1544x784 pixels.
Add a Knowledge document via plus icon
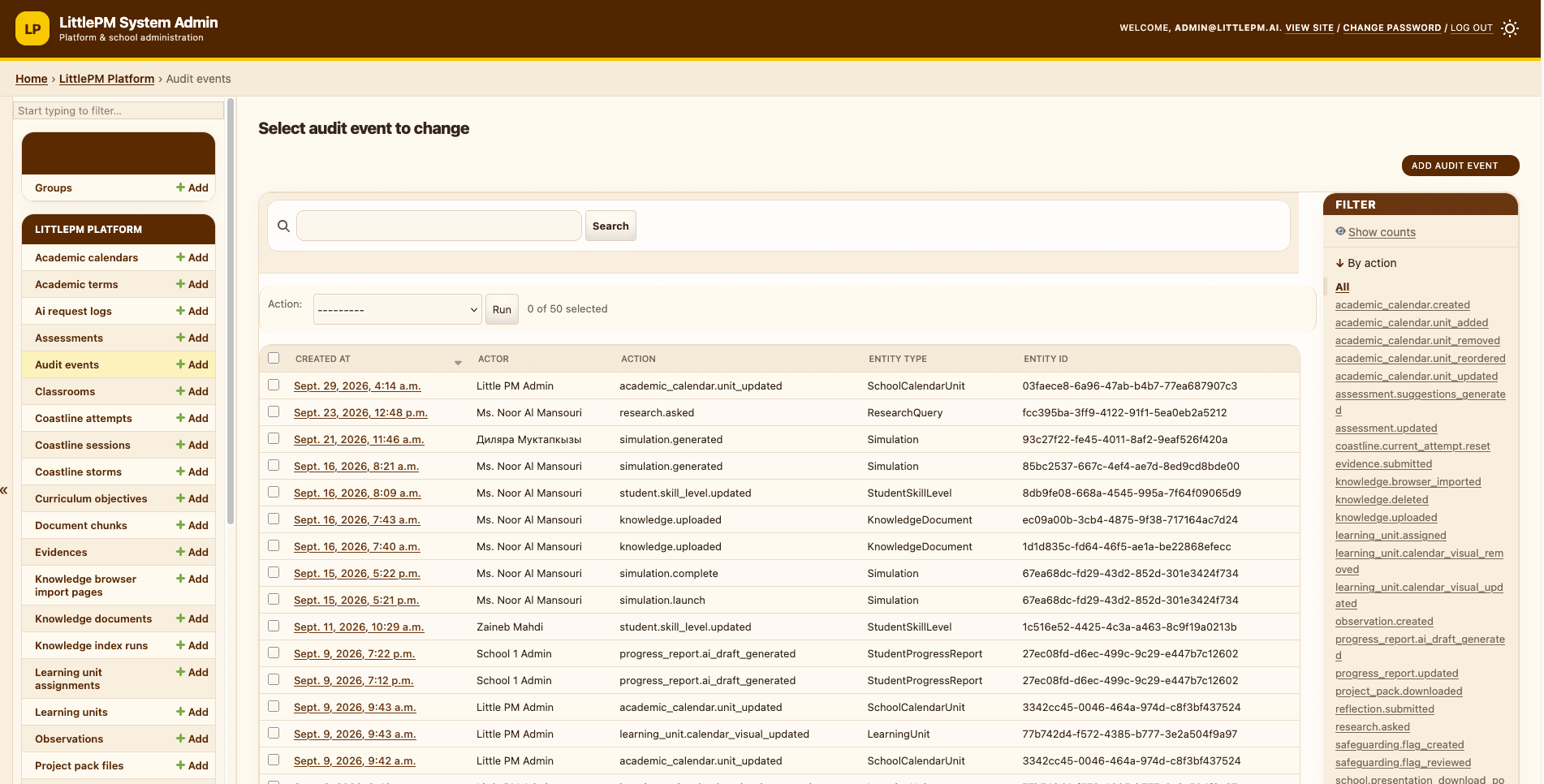[192, 618]
